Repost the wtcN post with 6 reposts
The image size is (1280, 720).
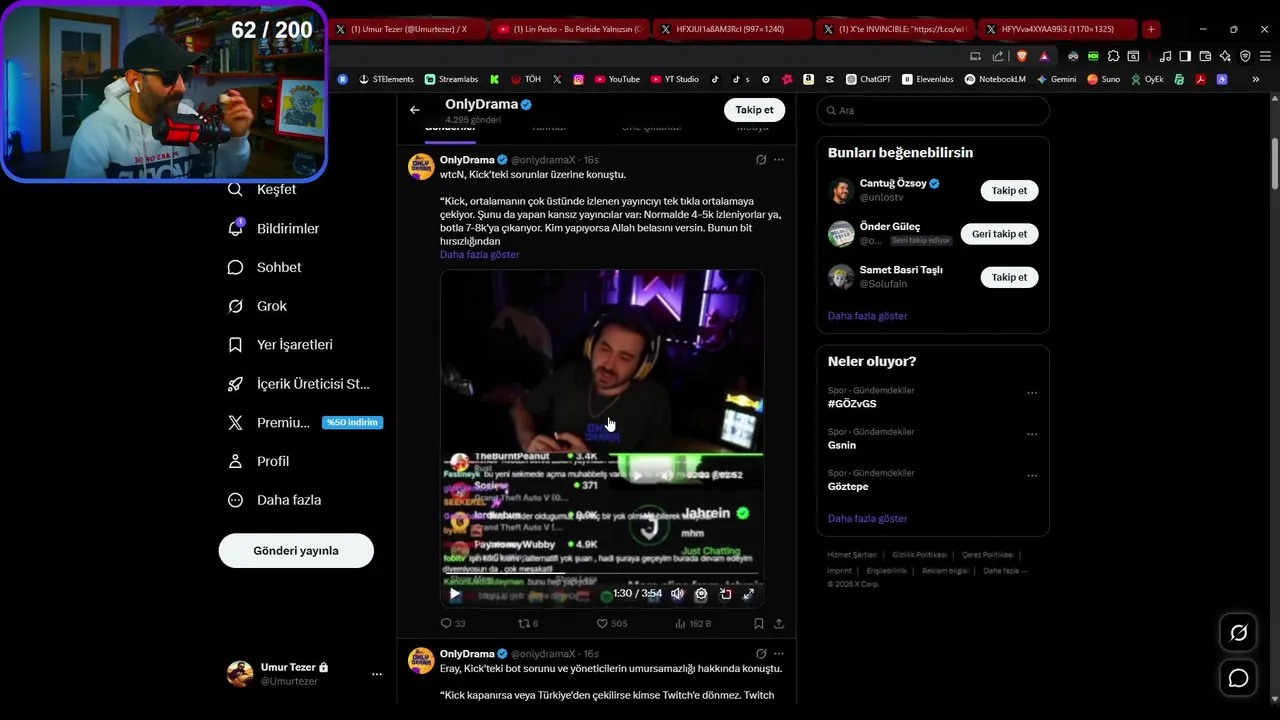point(528,623)
